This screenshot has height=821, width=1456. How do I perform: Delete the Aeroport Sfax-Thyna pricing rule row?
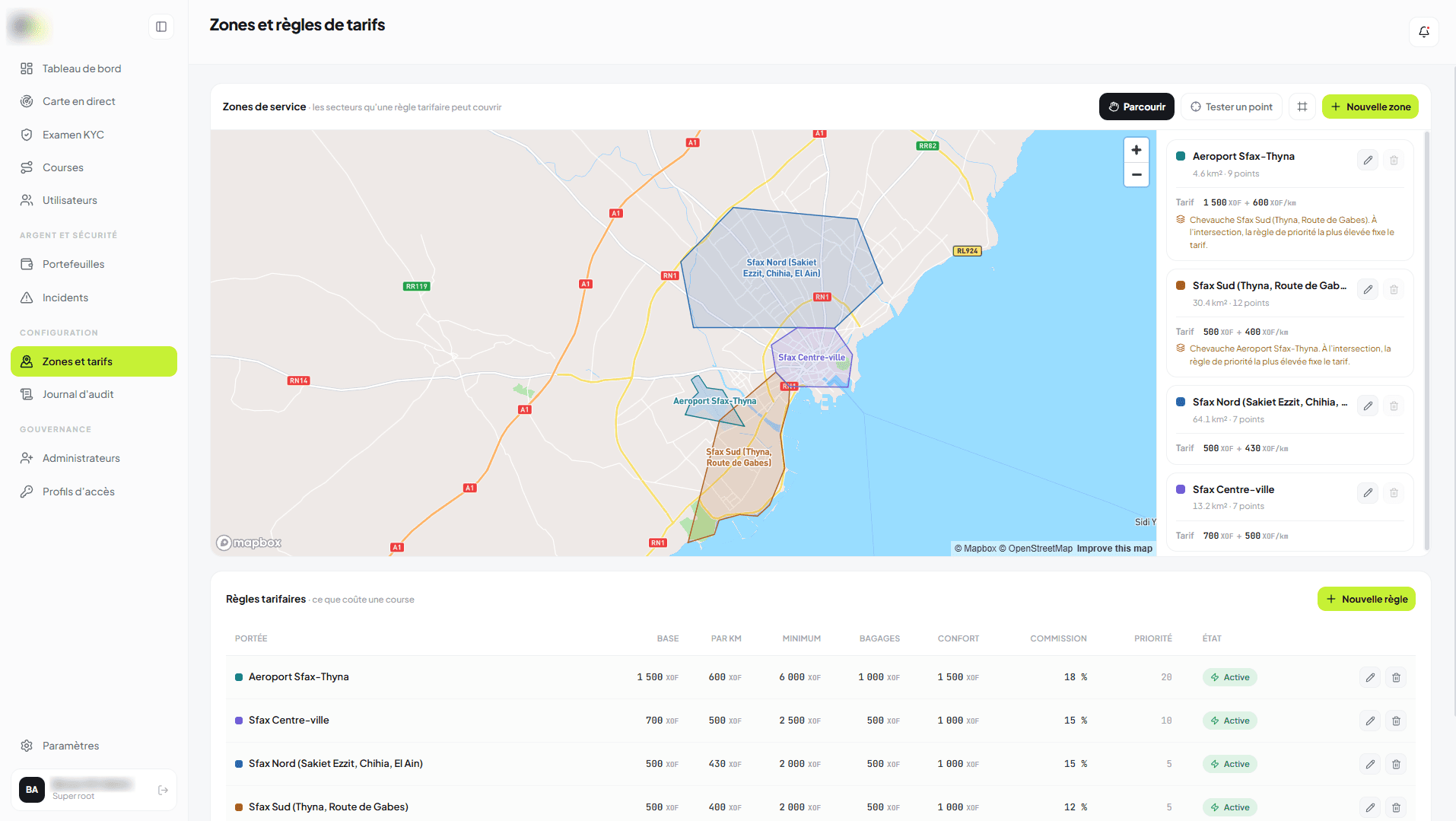tap(1396, 677)
